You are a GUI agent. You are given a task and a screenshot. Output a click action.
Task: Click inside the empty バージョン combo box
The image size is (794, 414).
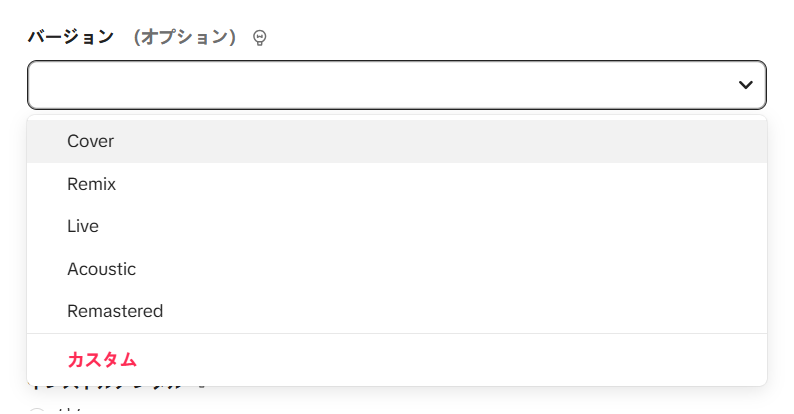[x=380, y=85]
